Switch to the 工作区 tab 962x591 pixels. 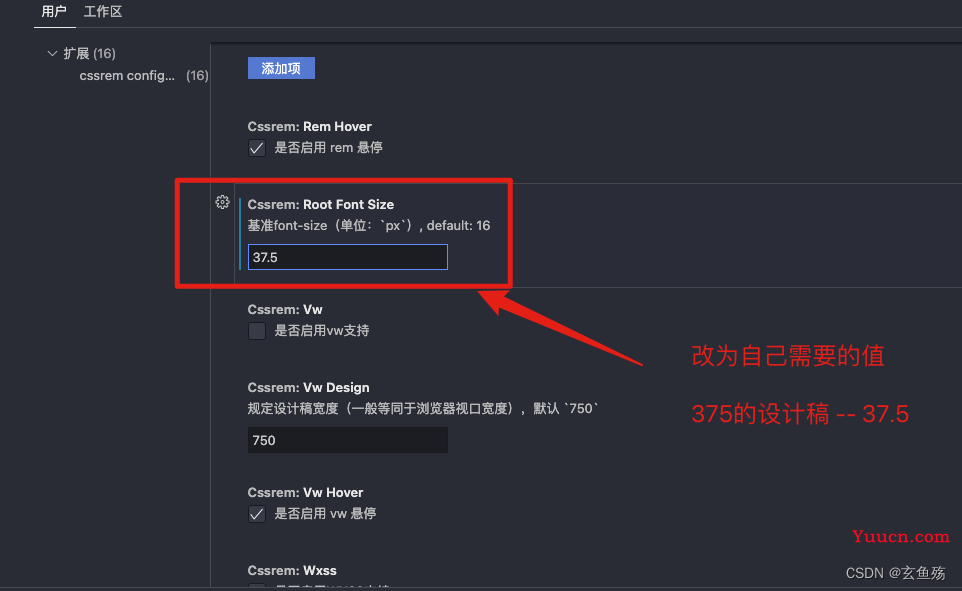[x=103, y=12]
